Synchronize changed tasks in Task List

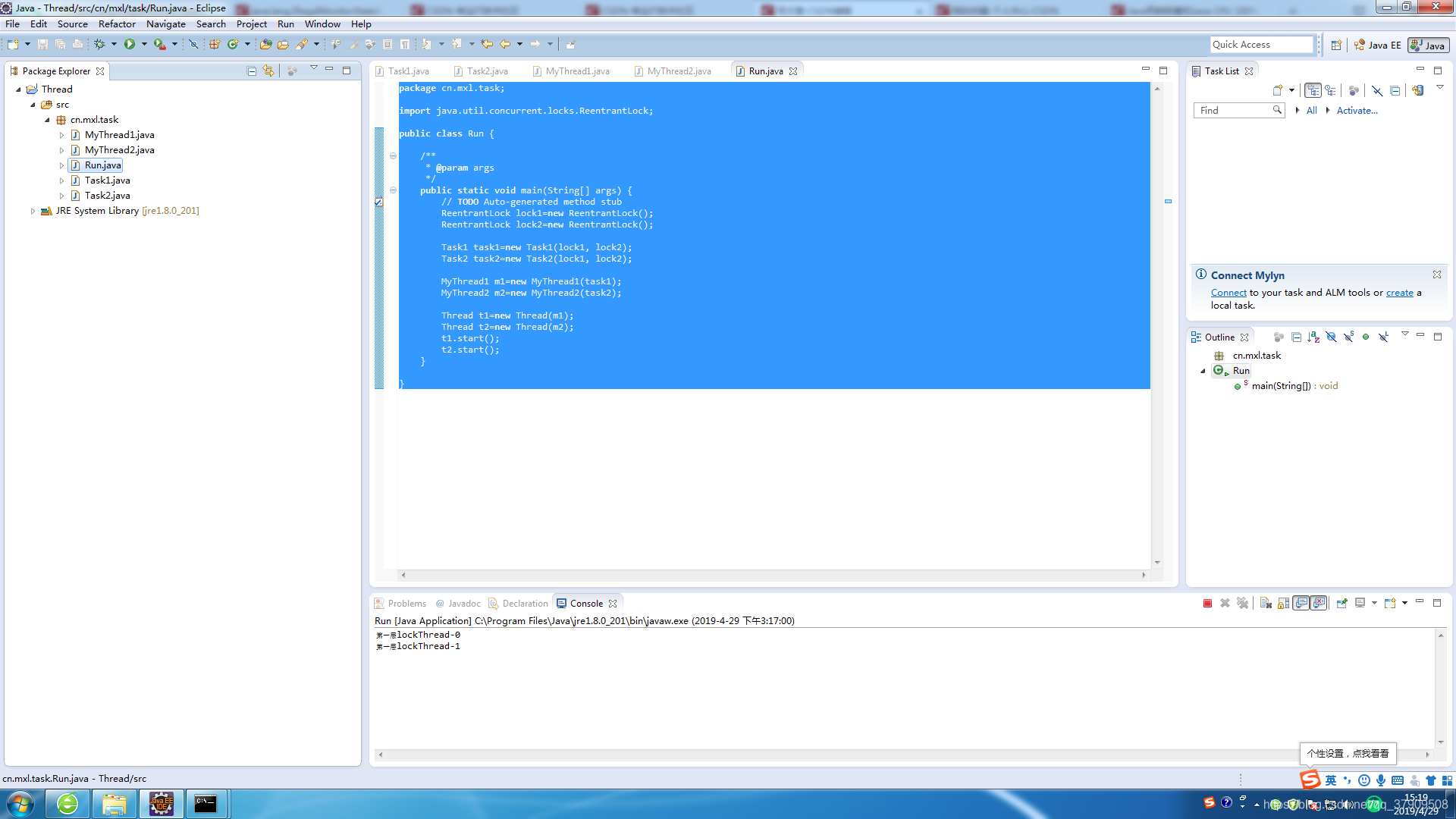point(1417,91)
